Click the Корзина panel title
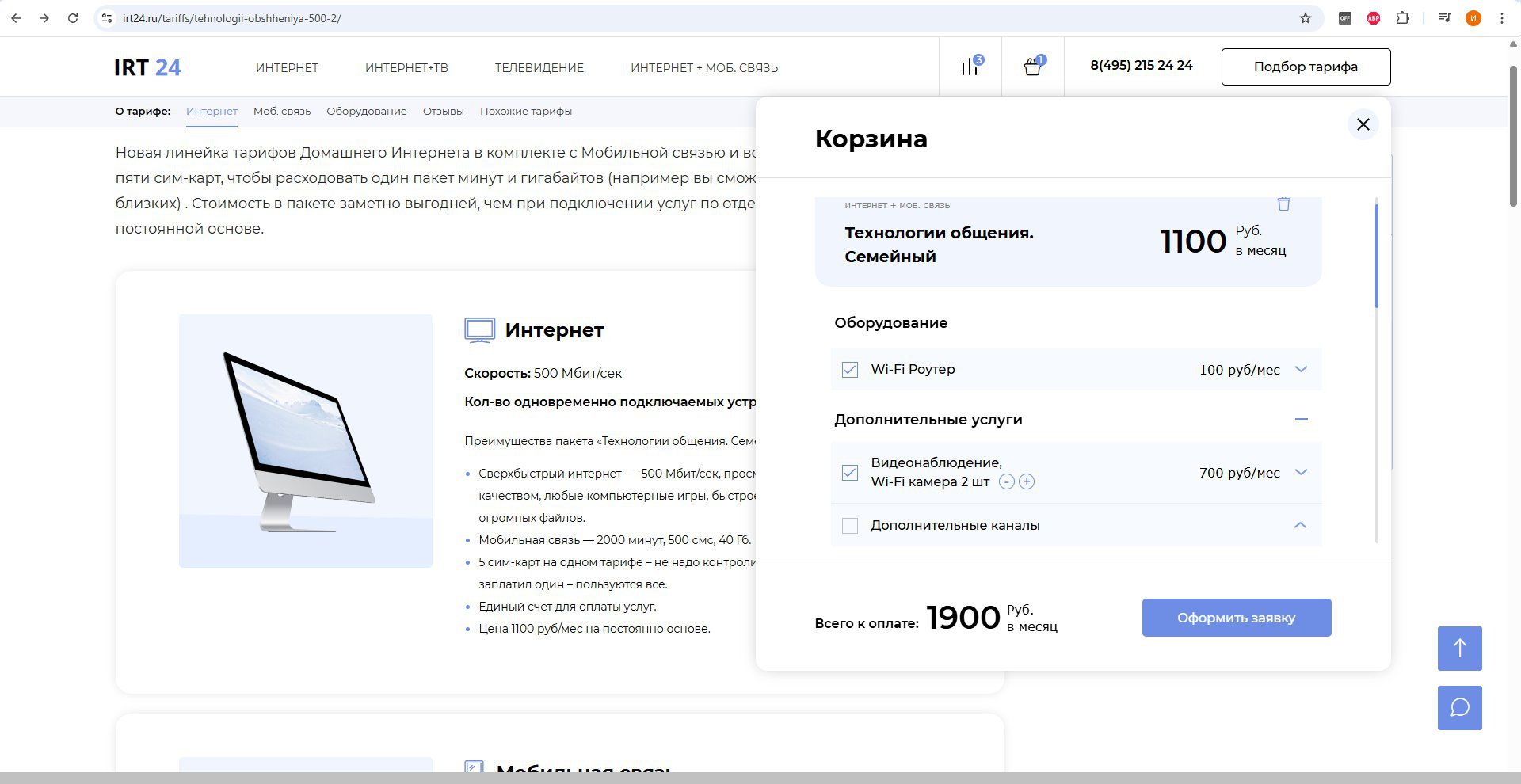1521x784 pixels. (x=871, y=139)
